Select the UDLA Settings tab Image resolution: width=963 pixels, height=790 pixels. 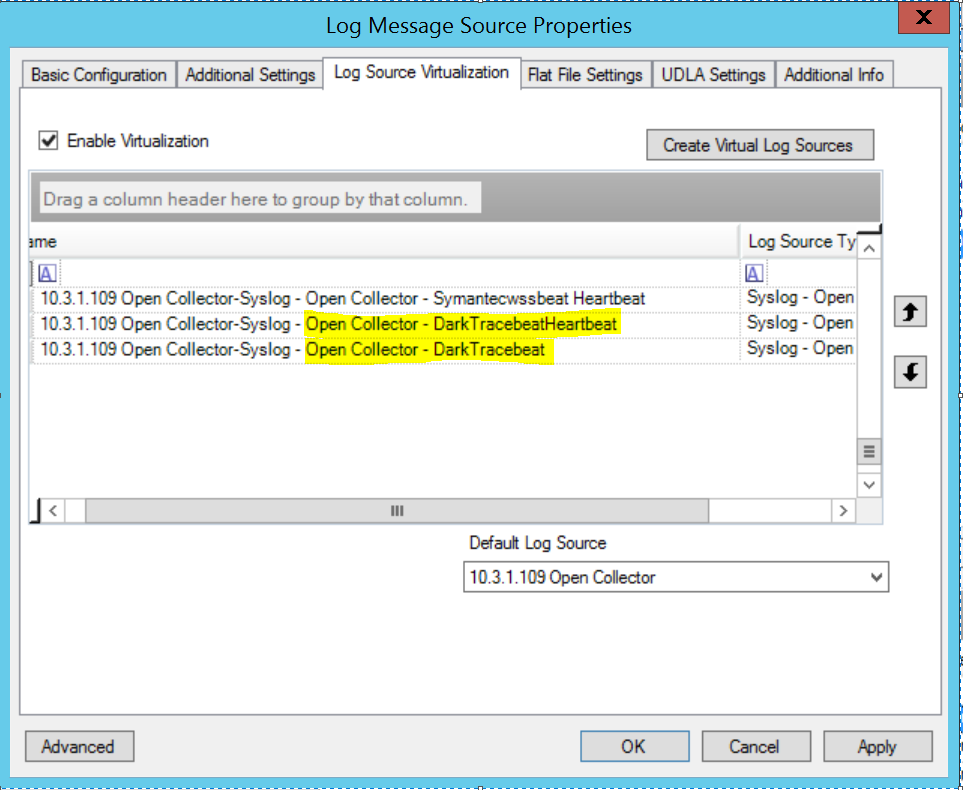713,75
